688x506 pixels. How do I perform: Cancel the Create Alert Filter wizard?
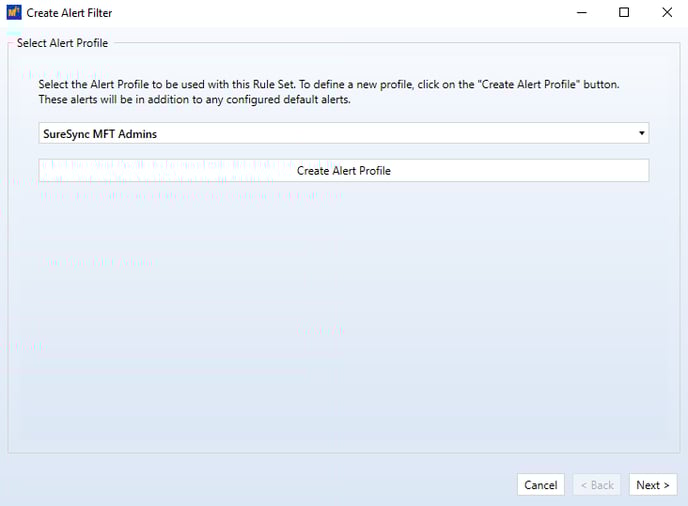pos(541,484)
